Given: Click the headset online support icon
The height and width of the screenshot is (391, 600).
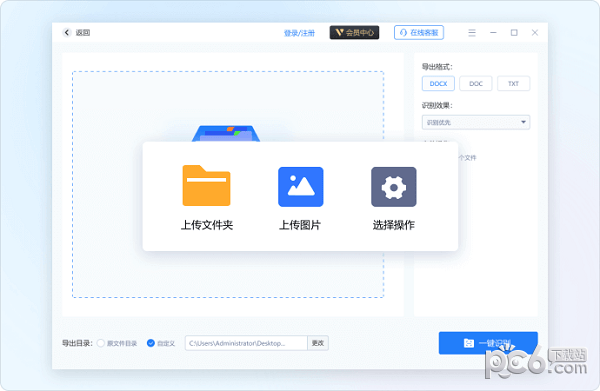Looking at the screenshot, I should click(x=403, y=33).
